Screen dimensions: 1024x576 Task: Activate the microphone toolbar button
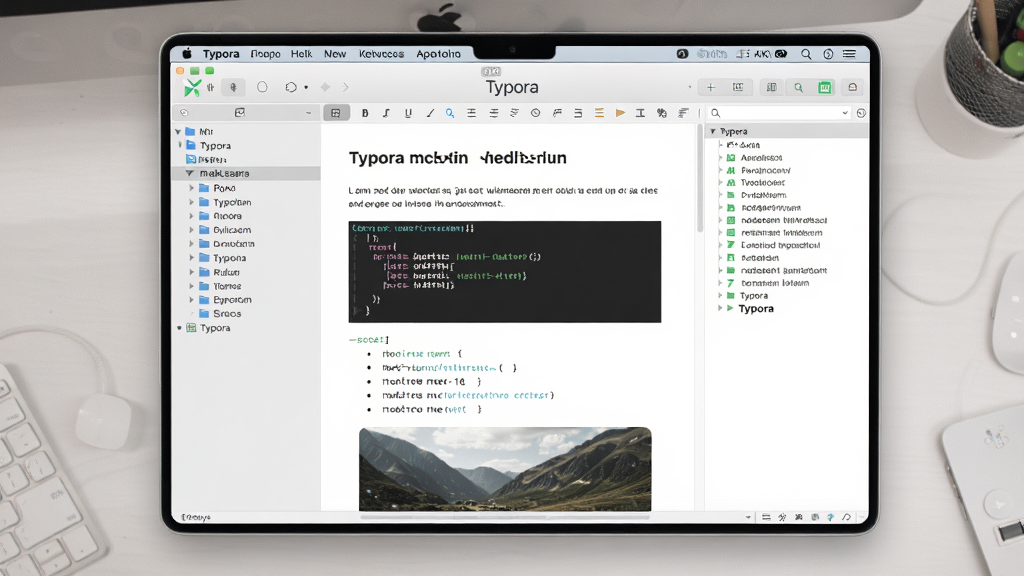pyautogui.click(x=233, y=87)
